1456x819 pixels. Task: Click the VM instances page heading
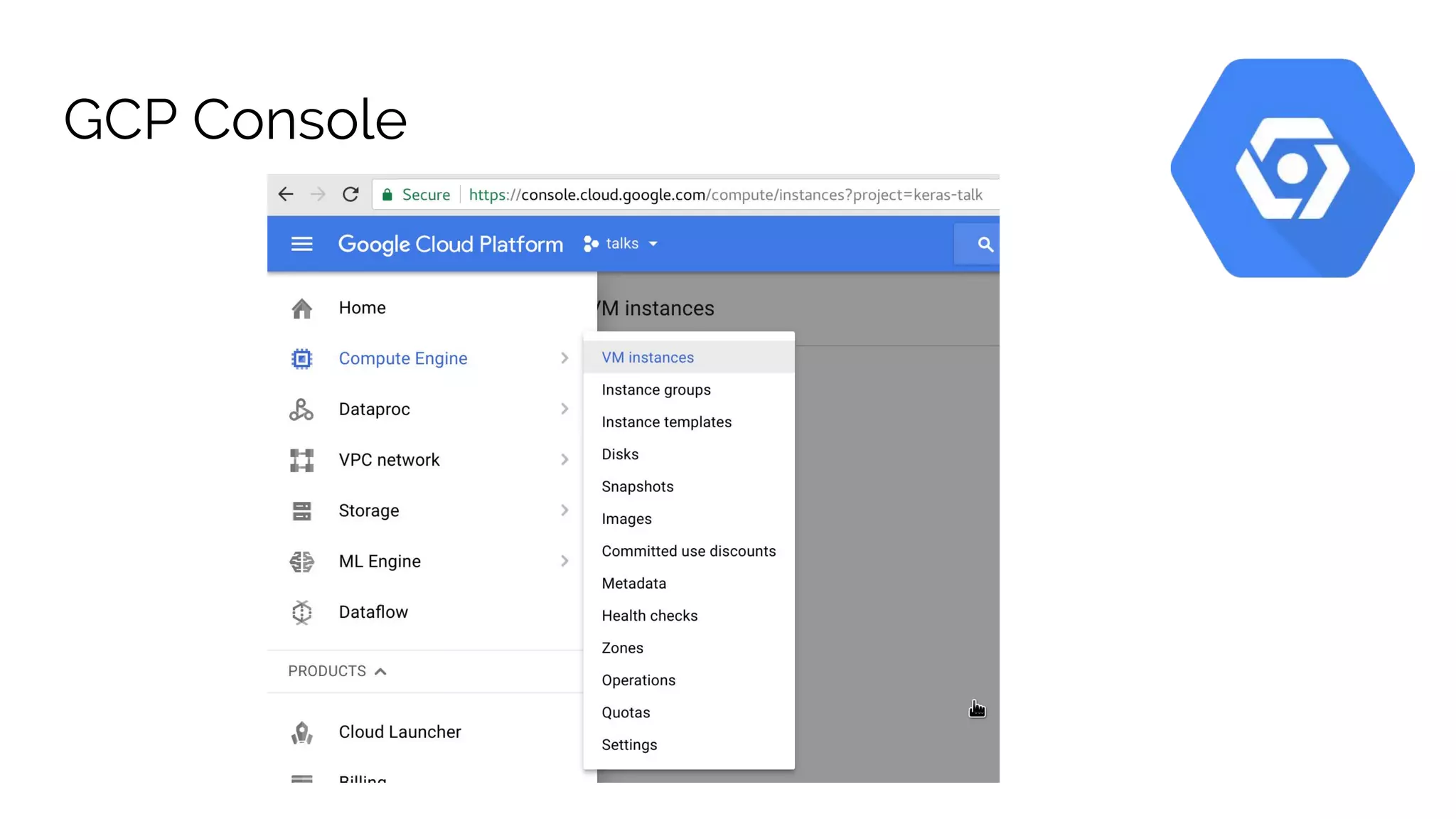click(655, 308)
